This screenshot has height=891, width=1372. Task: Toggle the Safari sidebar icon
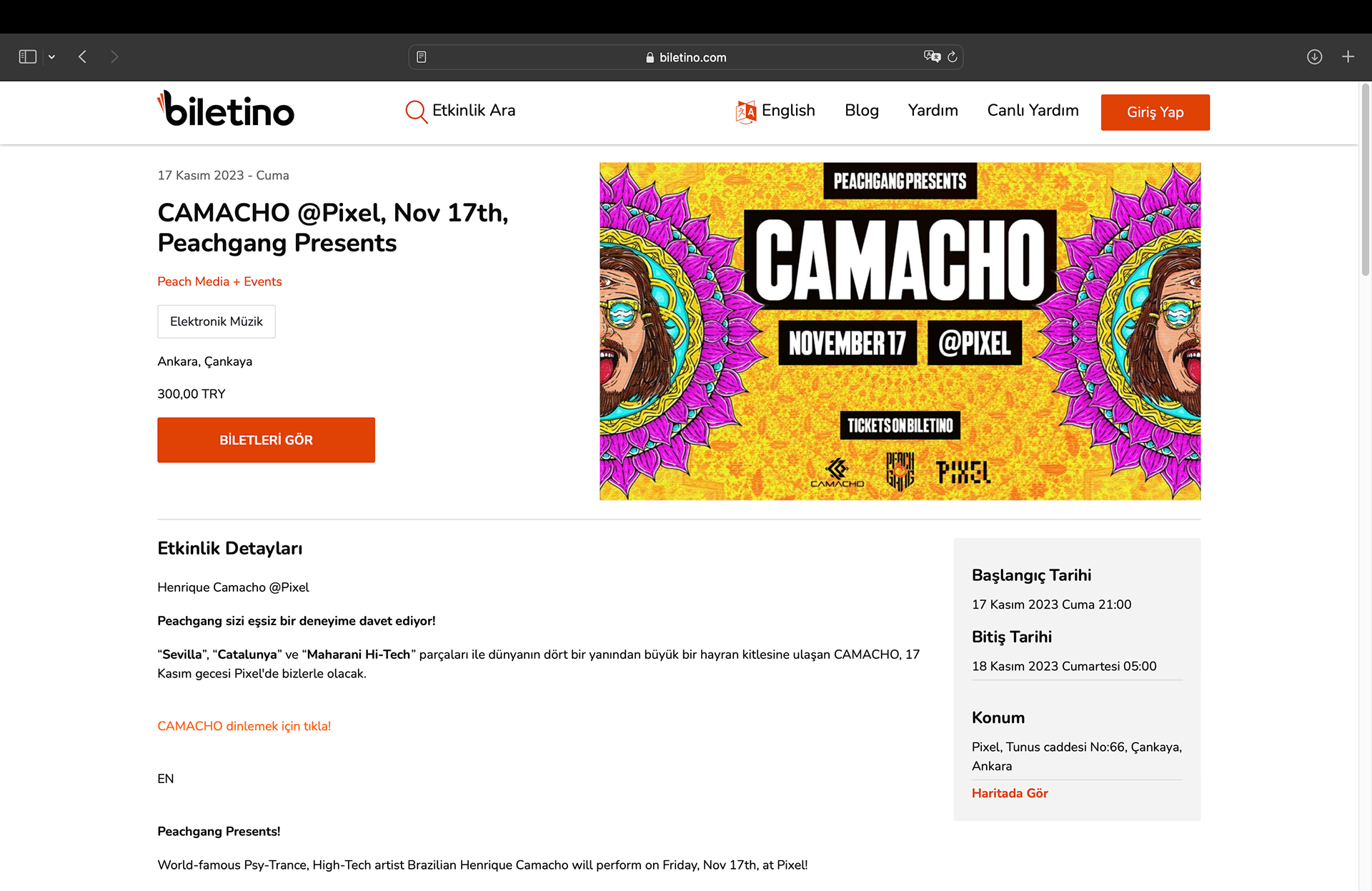tap(28, 57)
